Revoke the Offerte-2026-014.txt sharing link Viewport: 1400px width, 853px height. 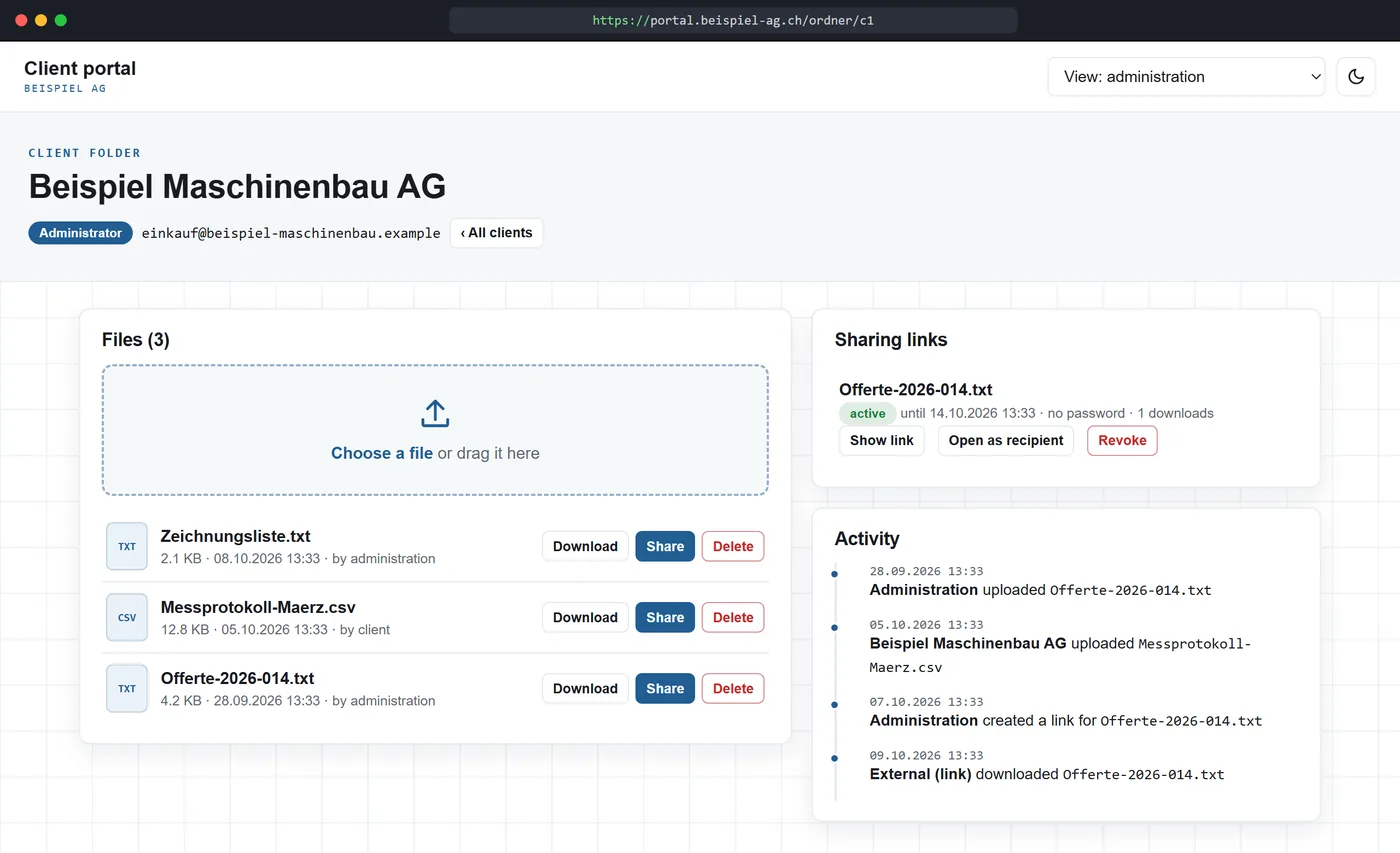pyautogui.click(x=1122, y=440)
